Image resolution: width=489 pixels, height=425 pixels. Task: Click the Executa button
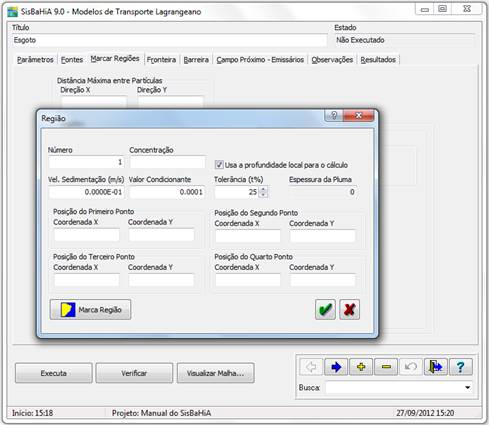tap(54, 373)
